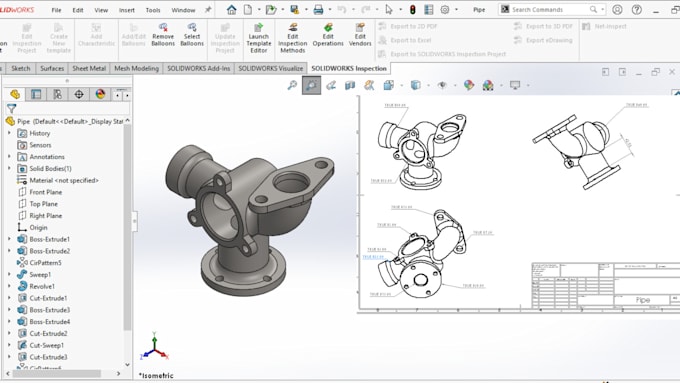Image resolution: width=680 pixels, height=383 pixels.
Task: Click the filter funnel icon in the feature tree
Action: coord(12,108)
